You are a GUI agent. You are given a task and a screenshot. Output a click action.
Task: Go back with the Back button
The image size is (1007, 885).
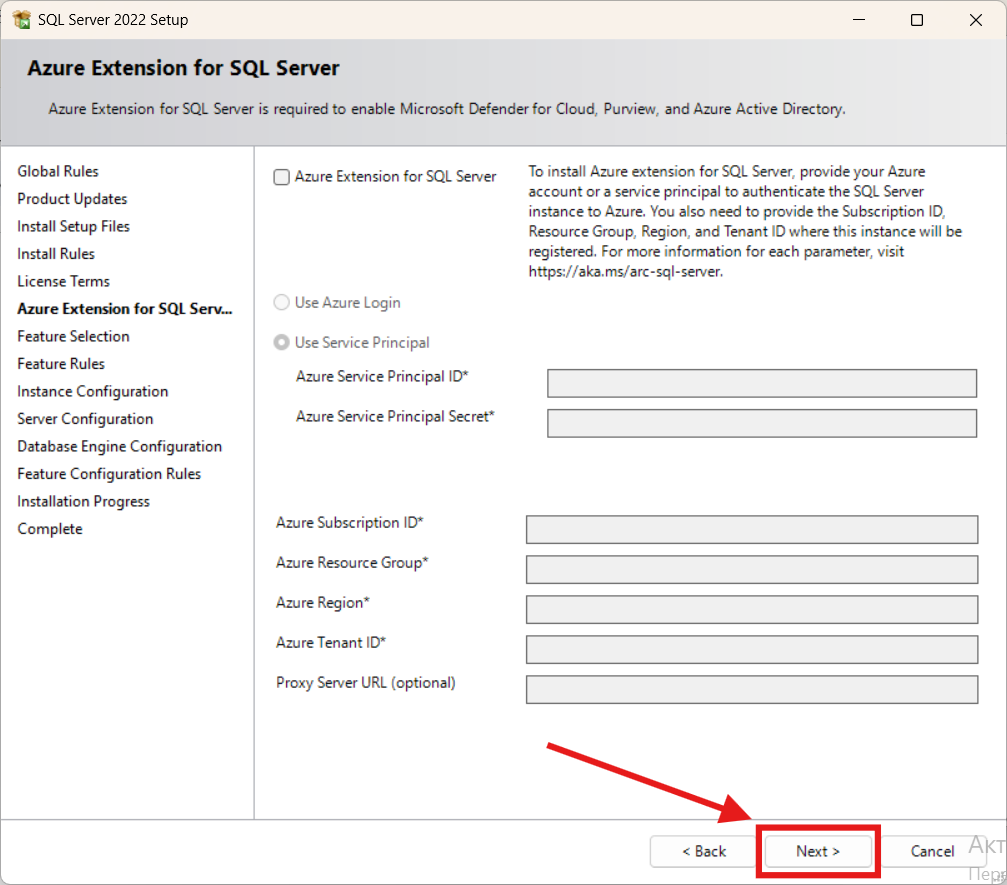click(x=703, y=851)
